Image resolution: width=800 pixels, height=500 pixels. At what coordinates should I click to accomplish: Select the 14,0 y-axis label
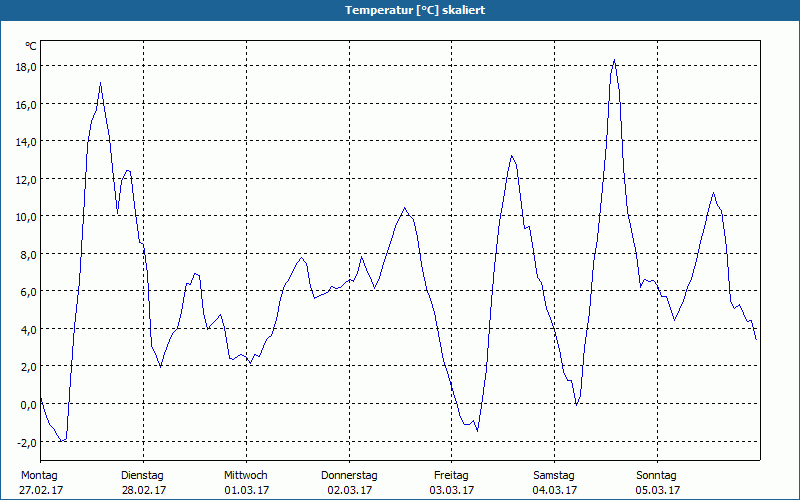[x=27, y=142]
